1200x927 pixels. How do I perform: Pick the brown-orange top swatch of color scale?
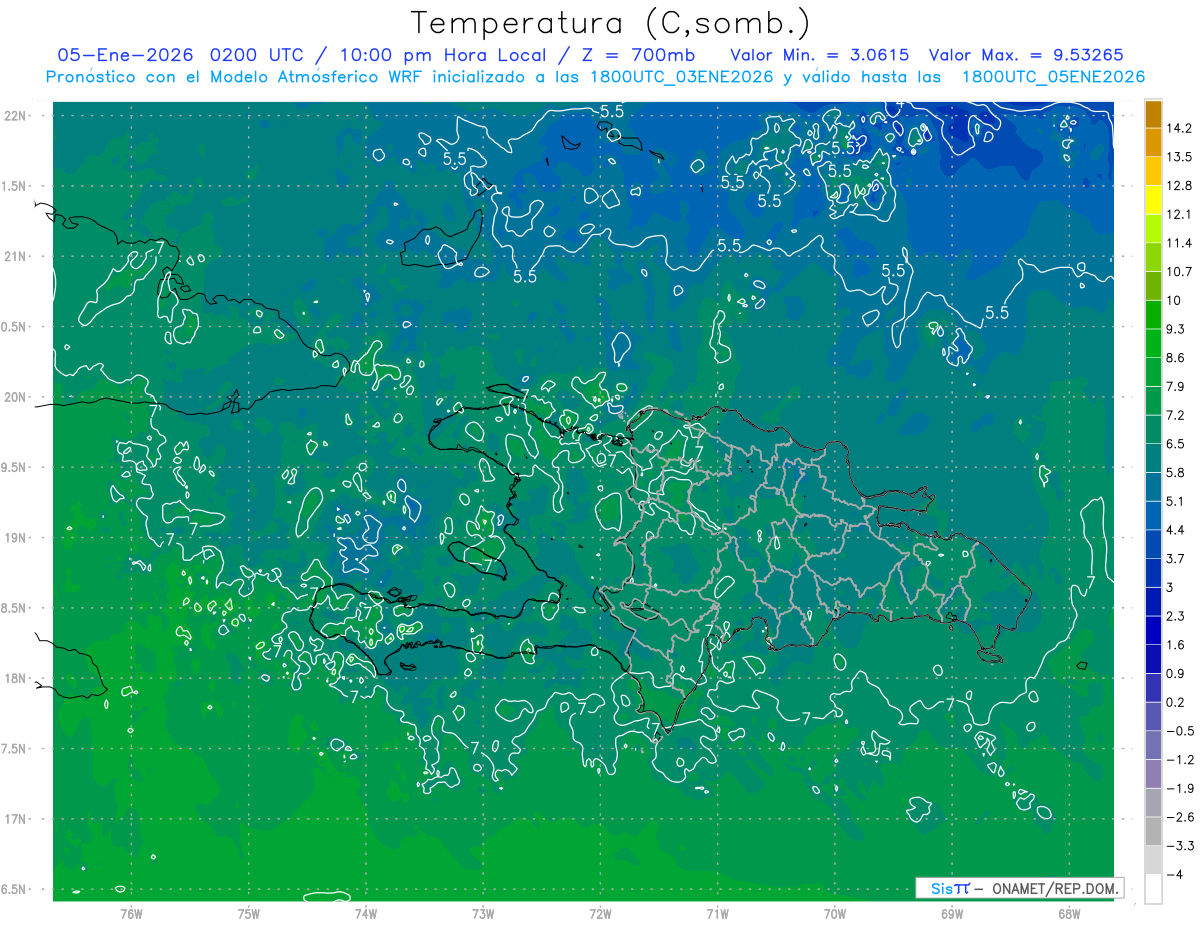click(1153, 113)
